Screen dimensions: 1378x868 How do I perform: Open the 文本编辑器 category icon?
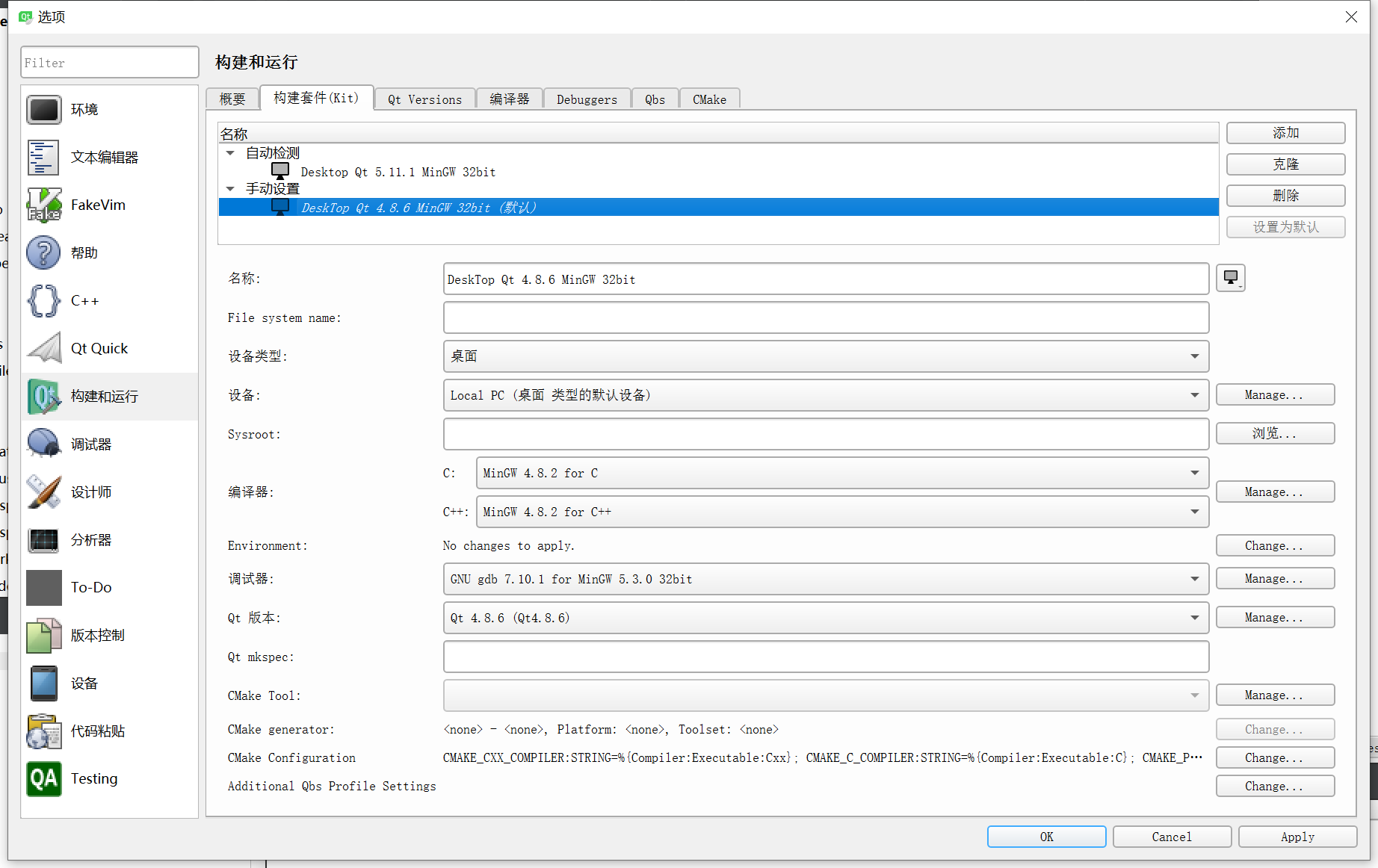43,158
